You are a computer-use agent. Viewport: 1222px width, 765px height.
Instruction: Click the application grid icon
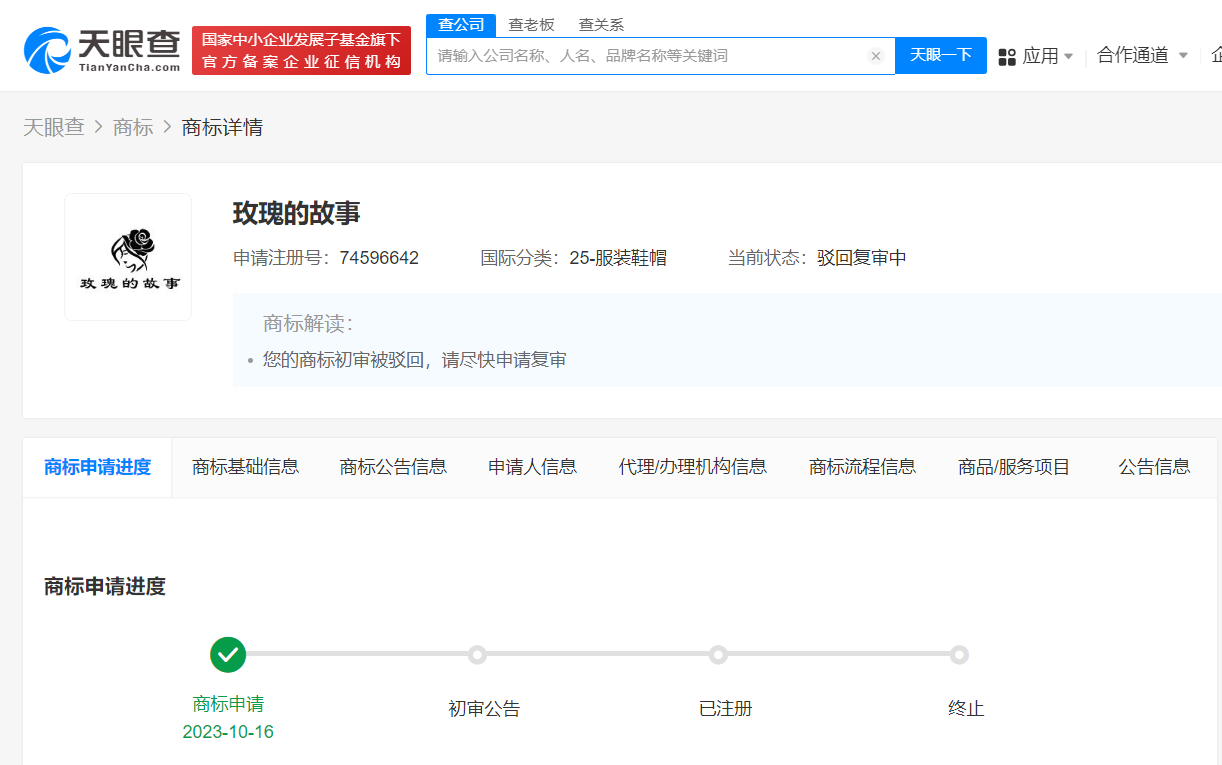point(1007,56)
